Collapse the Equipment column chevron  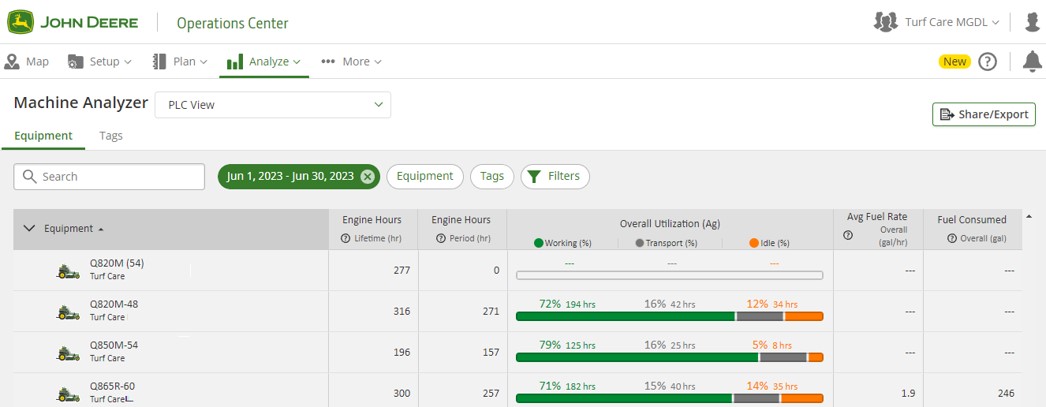click(x=29, y=228)
